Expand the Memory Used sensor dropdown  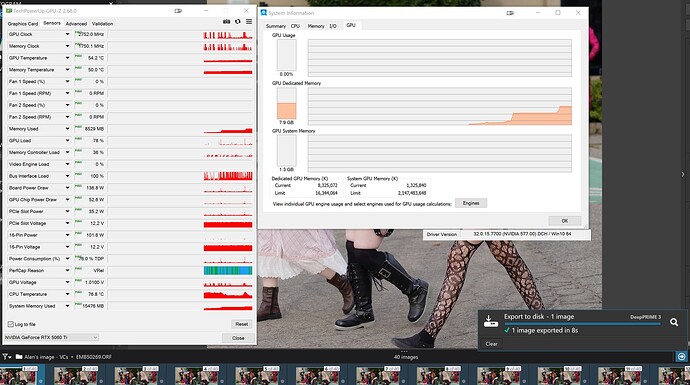[67, 129]
